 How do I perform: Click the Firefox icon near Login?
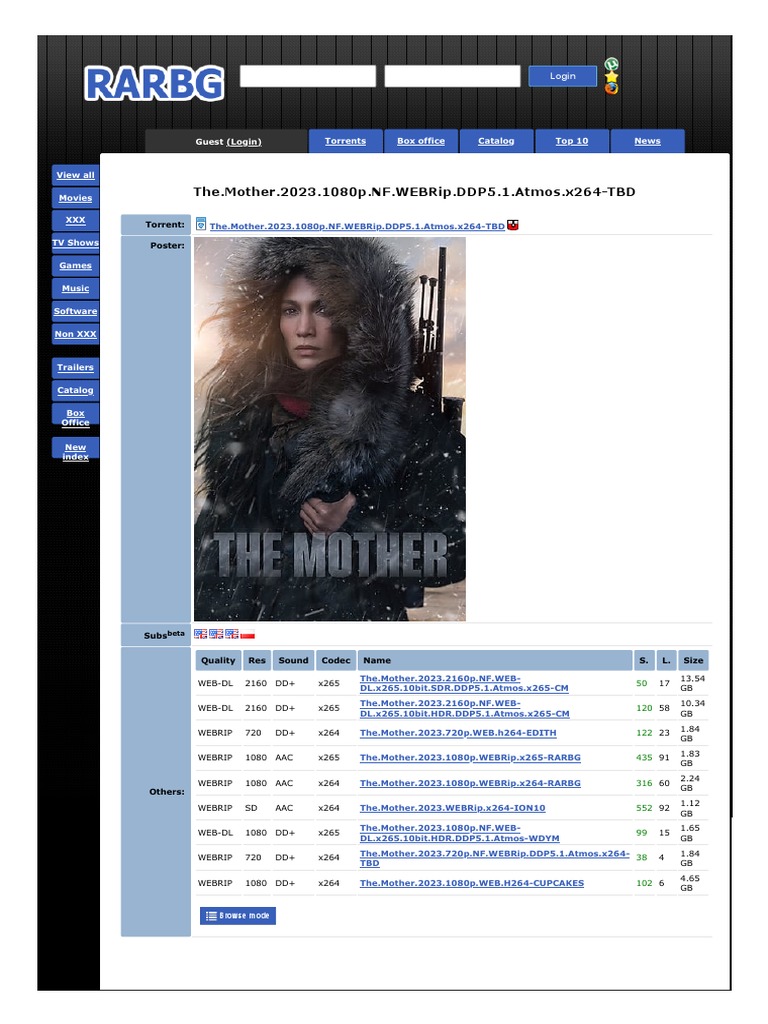click(x=611, y=88)
